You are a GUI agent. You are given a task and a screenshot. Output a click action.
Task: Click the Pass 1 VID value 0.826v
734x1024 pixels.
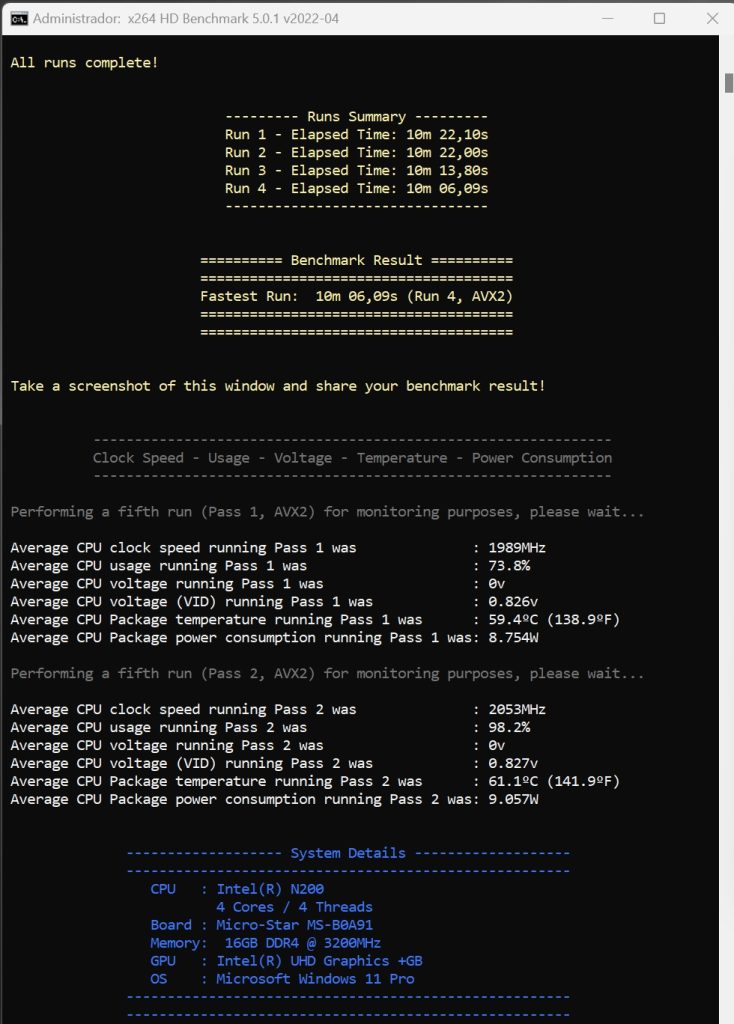click(513, 601)
